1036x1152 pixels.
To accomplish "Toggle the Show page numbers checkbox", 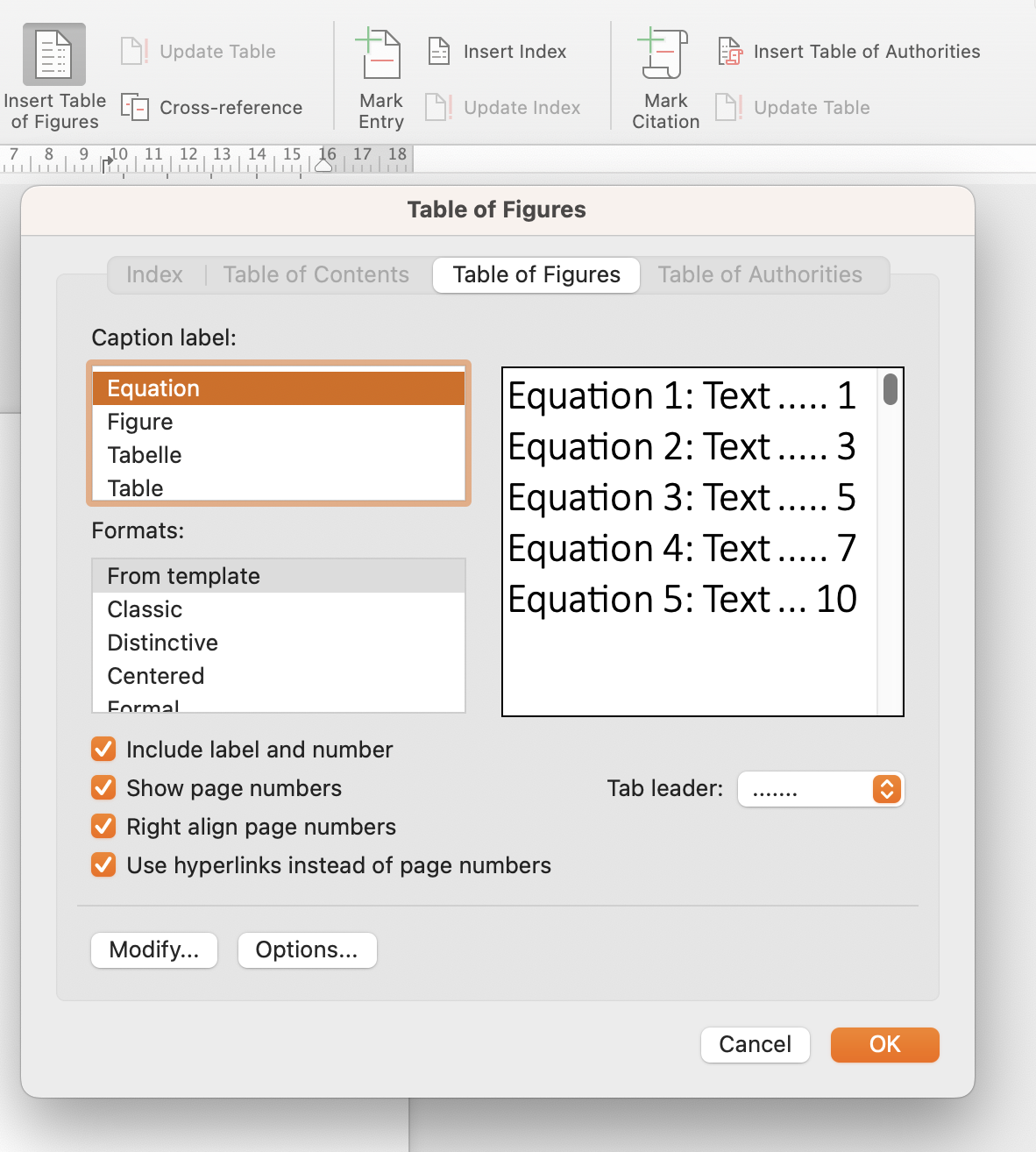I will (103, 788).
